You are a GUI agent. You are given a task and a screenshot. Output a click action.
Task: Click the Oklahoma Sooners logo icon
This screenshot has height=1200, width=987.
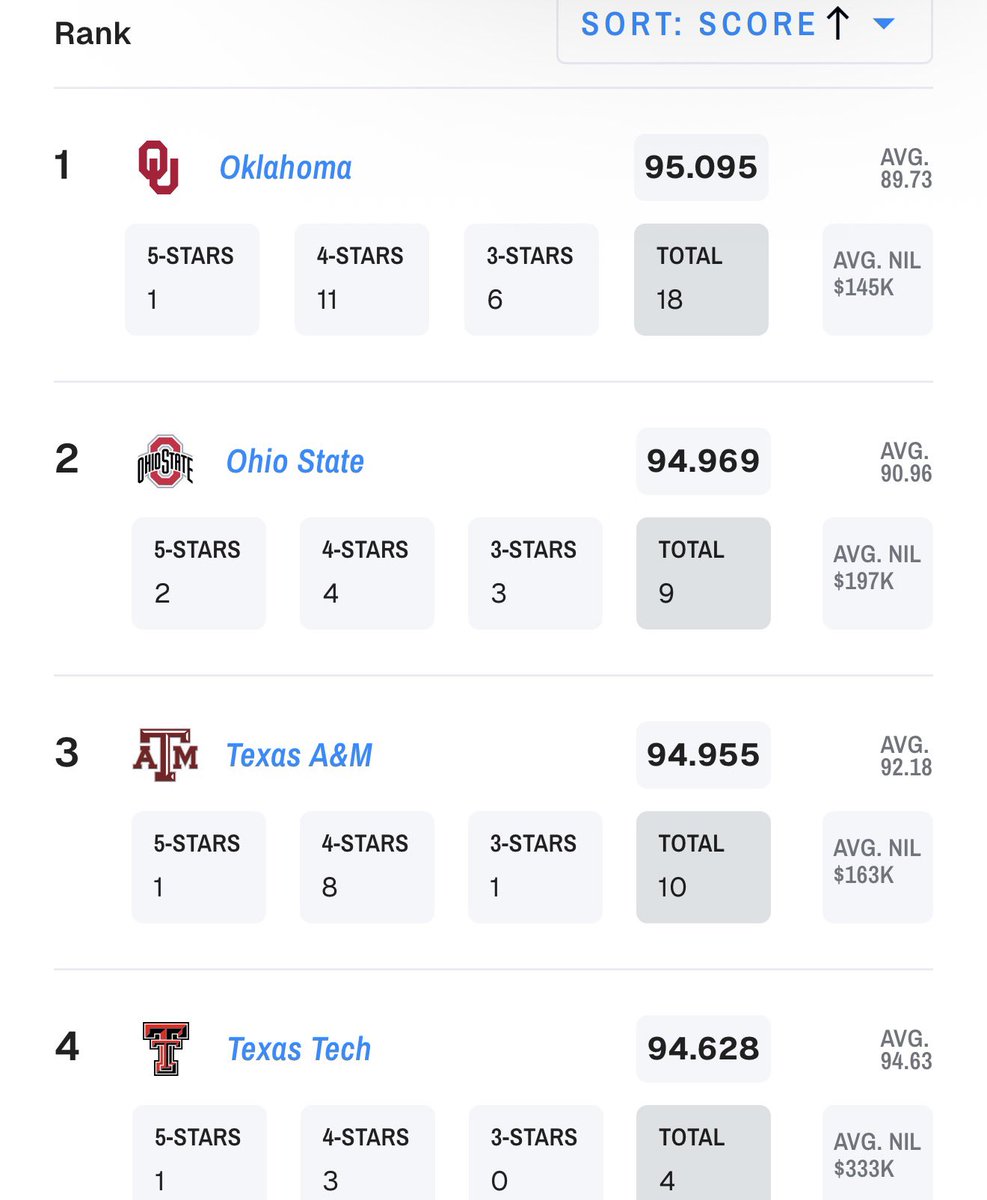(158, 167)
